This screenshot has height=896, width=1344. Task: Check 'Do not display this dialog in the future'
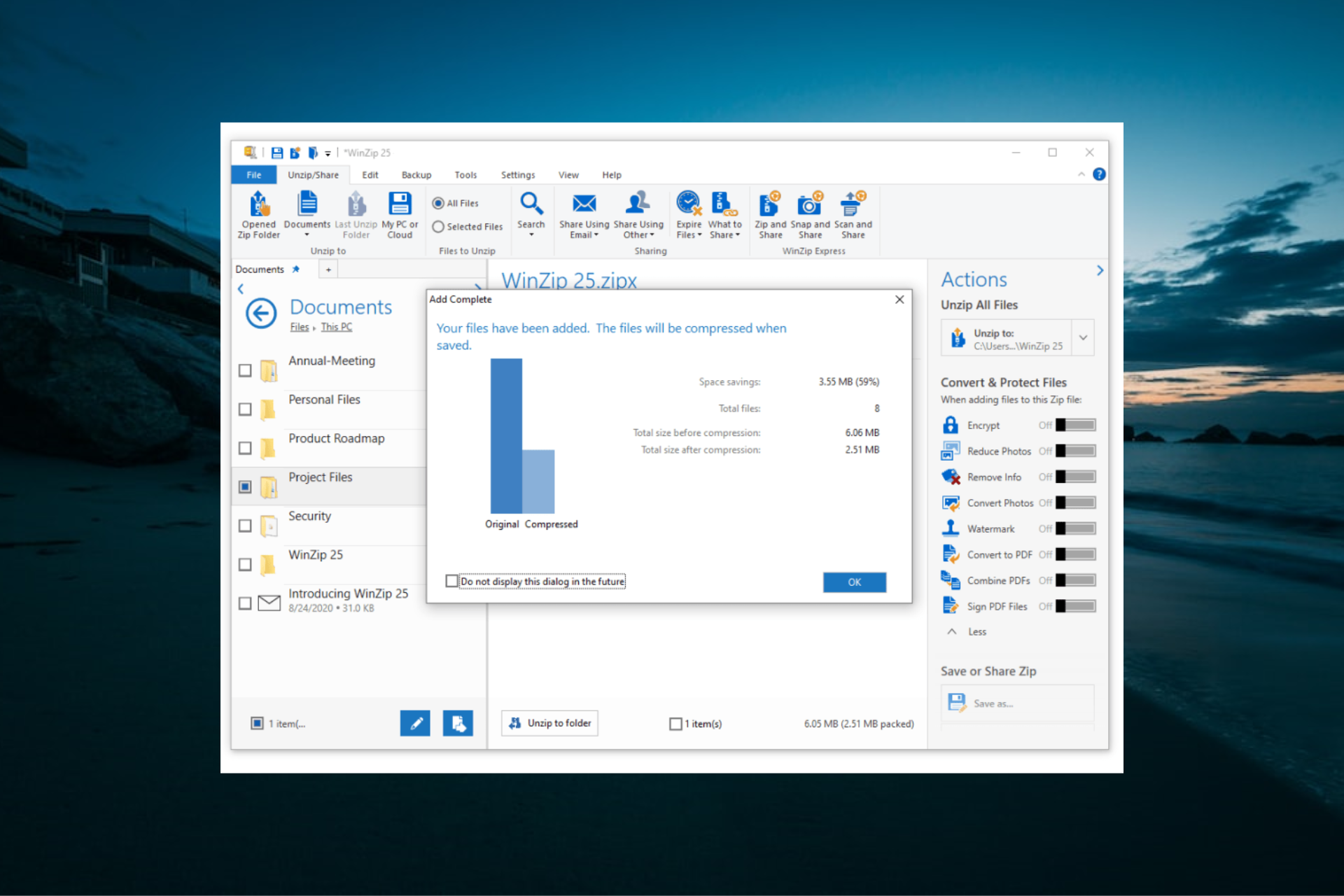tap(451, 581)
